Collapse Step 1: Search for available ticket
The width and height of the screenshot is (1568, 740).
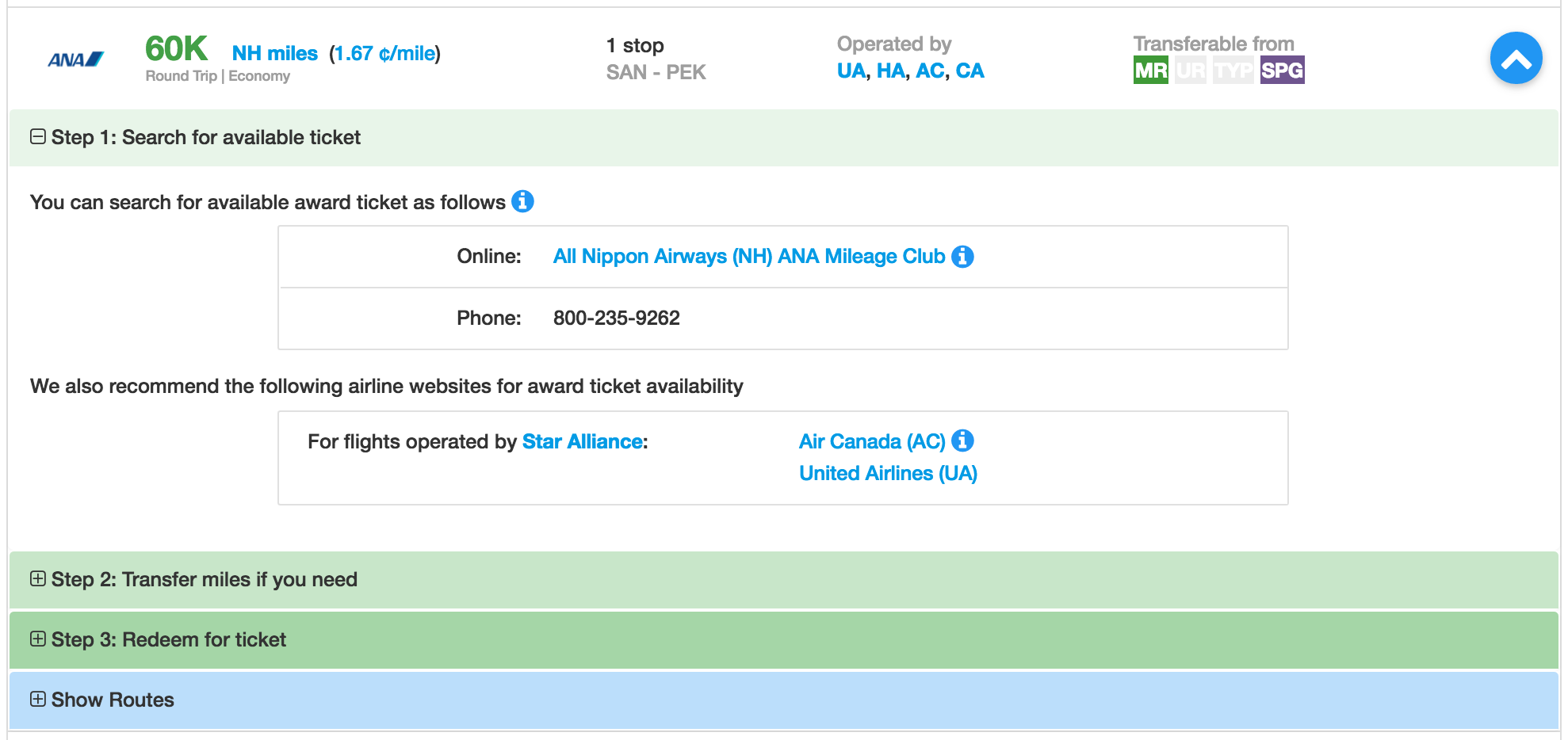pos(38,137)
